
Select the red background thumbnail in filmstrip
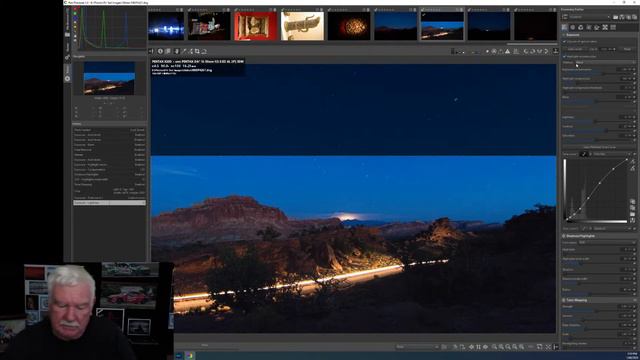coord(256,26)
